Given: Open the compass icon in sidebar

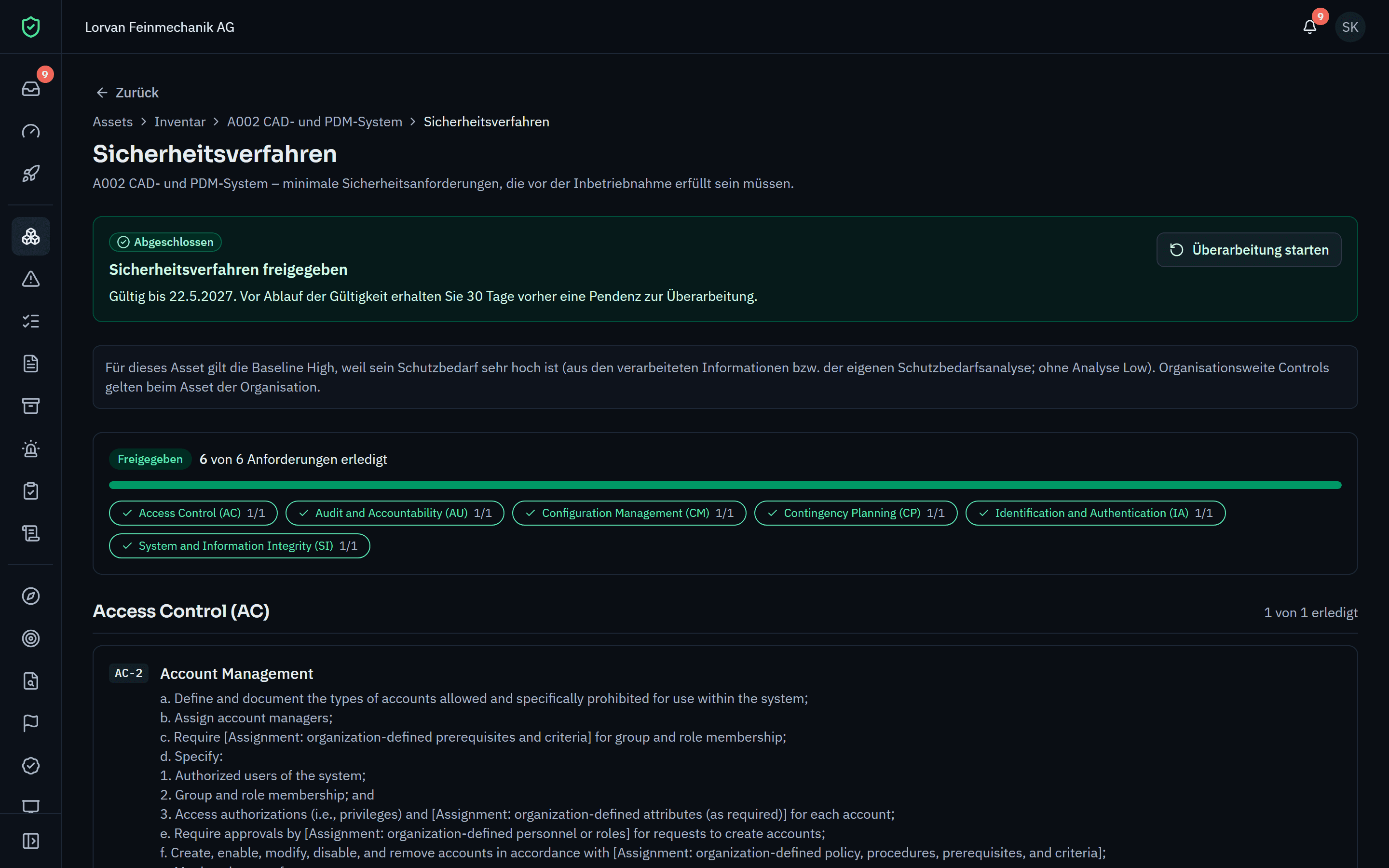Looking at the screenshot, I should pyautogui.click(x=31, y=596).
